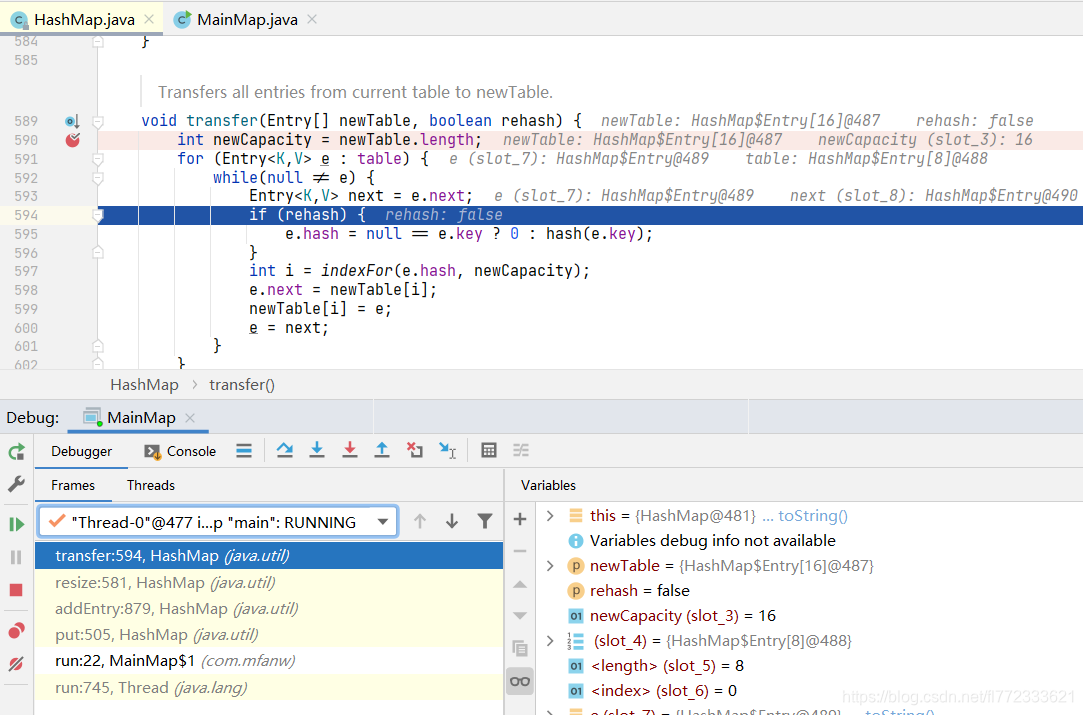Select newCapacity (slot_3) = 16 variable

[671, 616]
